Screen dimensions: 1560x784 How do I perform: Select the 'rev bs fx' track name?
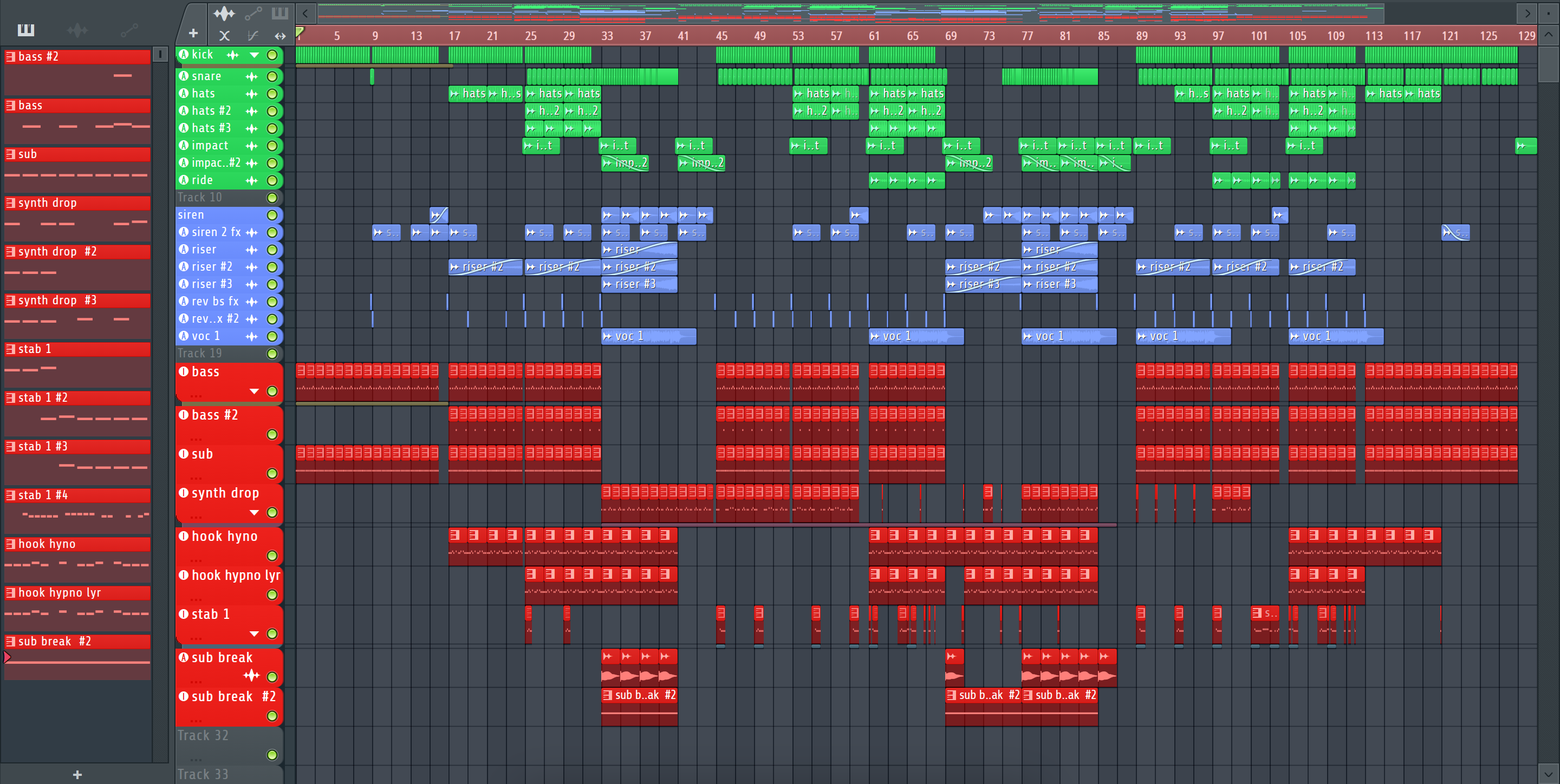[x=215, y=302]
